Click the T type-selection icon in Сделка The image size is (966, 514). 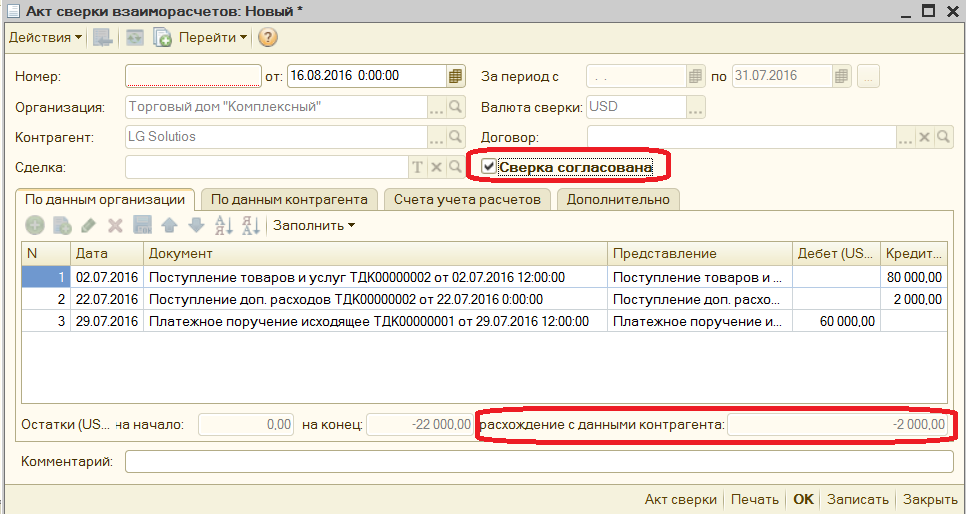click(x=417, y=167)
